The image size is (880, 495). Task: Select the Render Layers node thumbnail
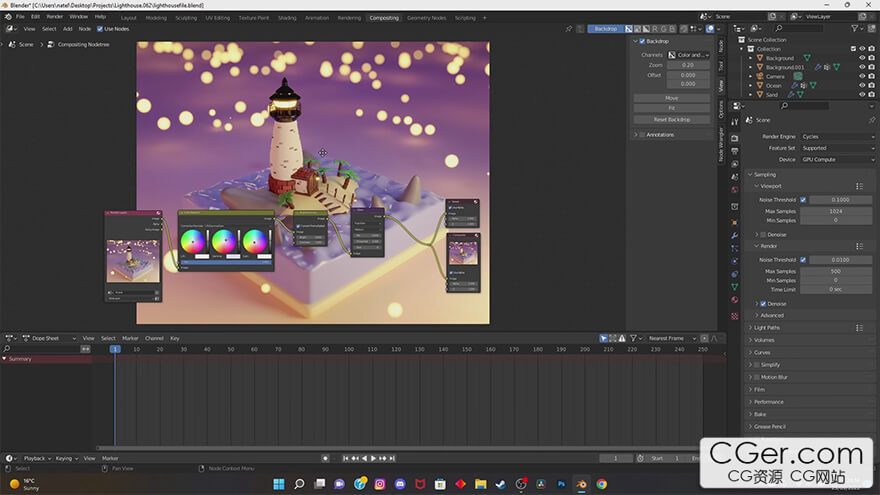coord(133,261)
